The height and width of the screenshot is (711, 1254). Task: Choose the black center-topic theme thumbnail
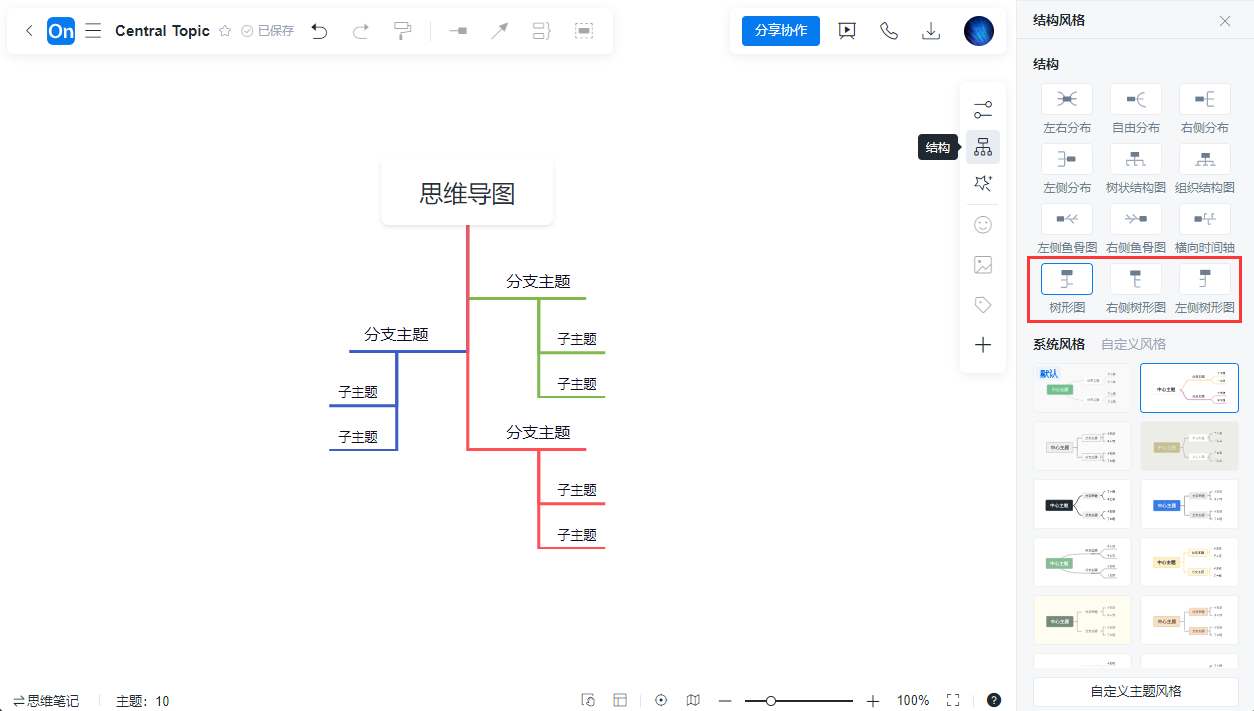coord(1082,504)
